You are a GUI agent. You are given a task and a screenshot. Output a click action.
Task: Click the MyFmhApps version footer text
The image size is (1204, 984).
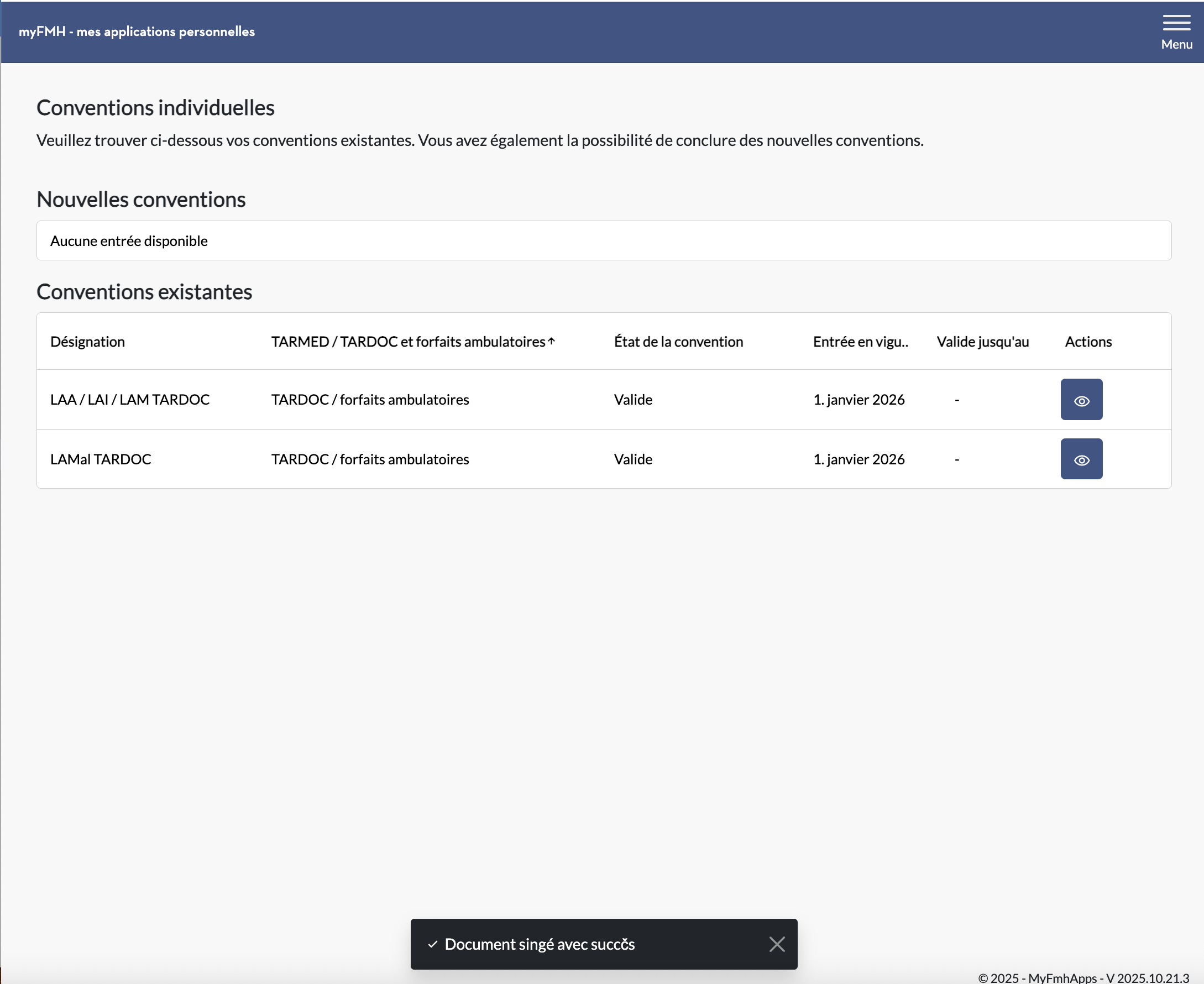pyautogui.click(x=1083, y=978)
